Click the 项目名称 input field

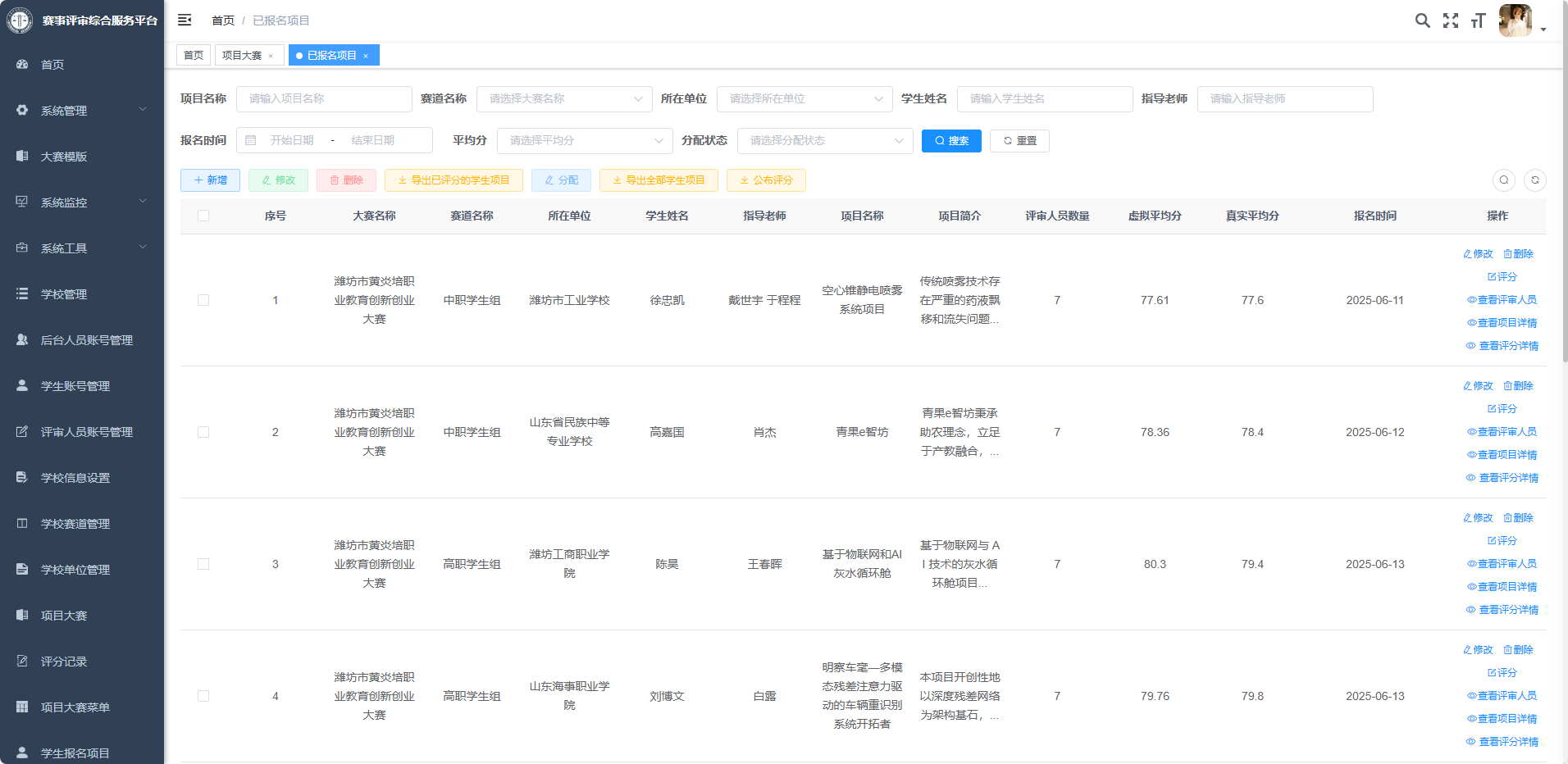[324, 99]
